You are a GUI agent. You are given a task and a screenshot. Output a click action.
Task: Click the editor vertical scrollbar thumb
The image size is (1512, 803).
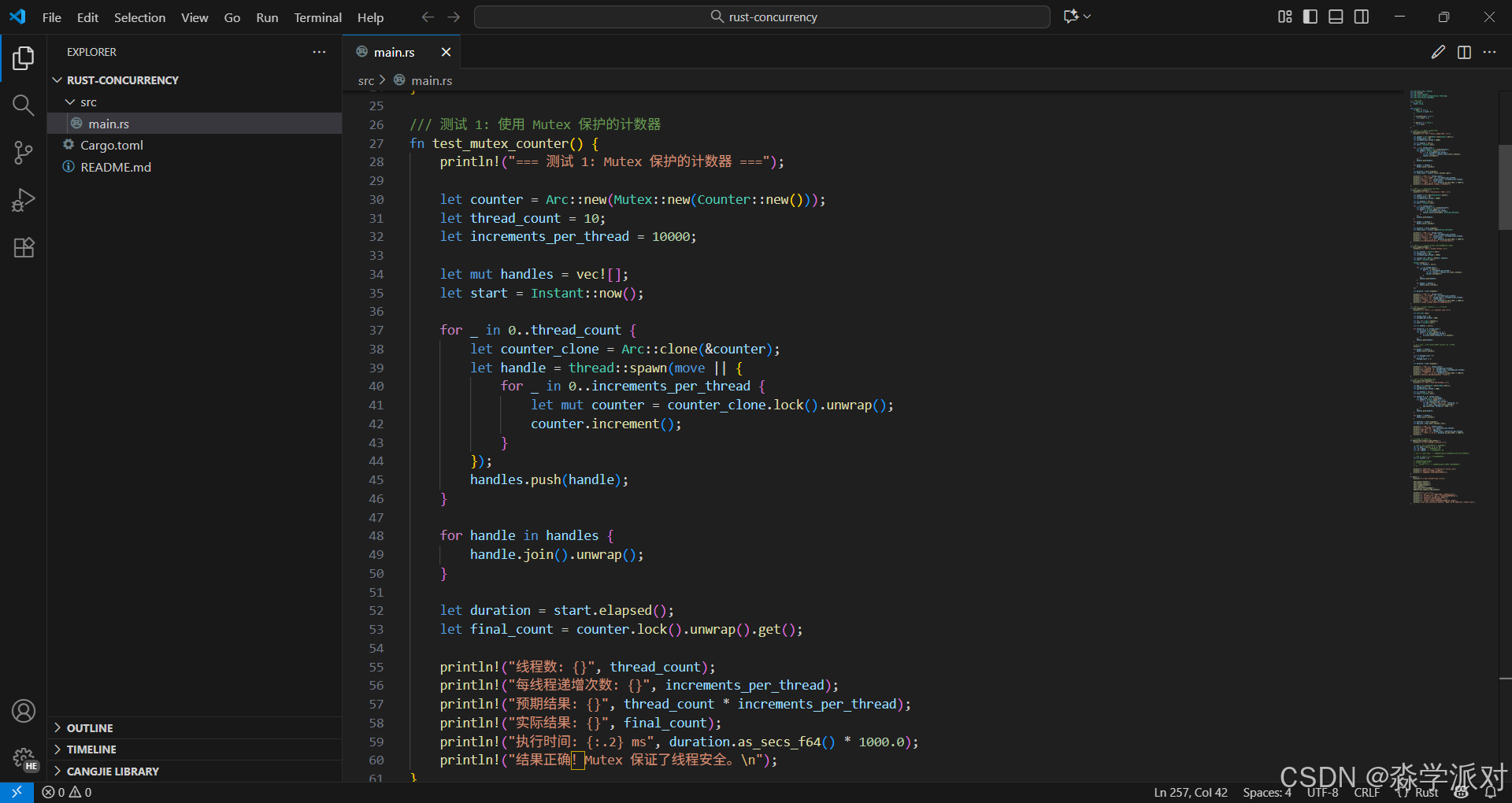(x=1505, y=187)
